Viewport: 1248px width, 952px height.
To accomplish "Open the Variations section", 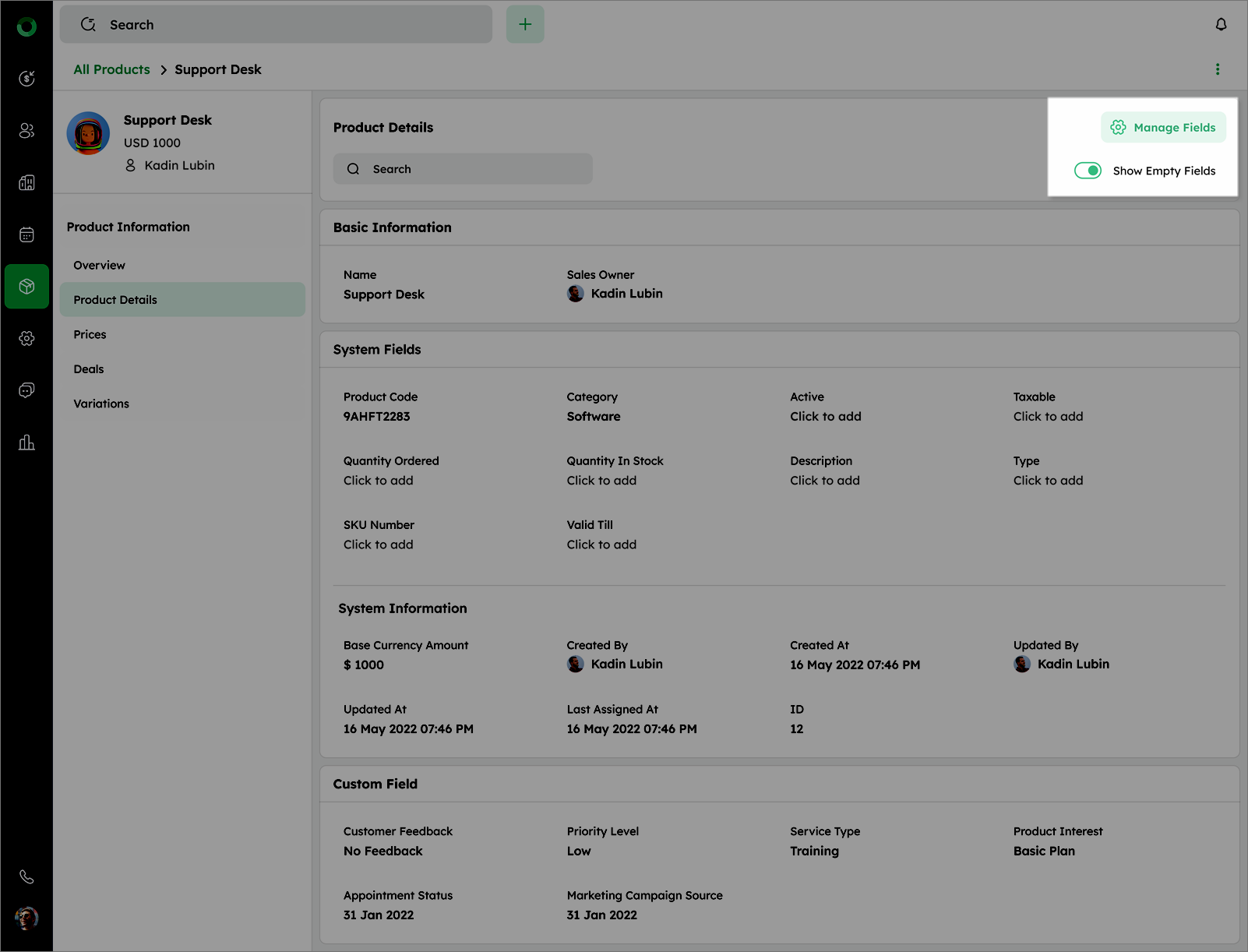I will click(x=101, y=404).
